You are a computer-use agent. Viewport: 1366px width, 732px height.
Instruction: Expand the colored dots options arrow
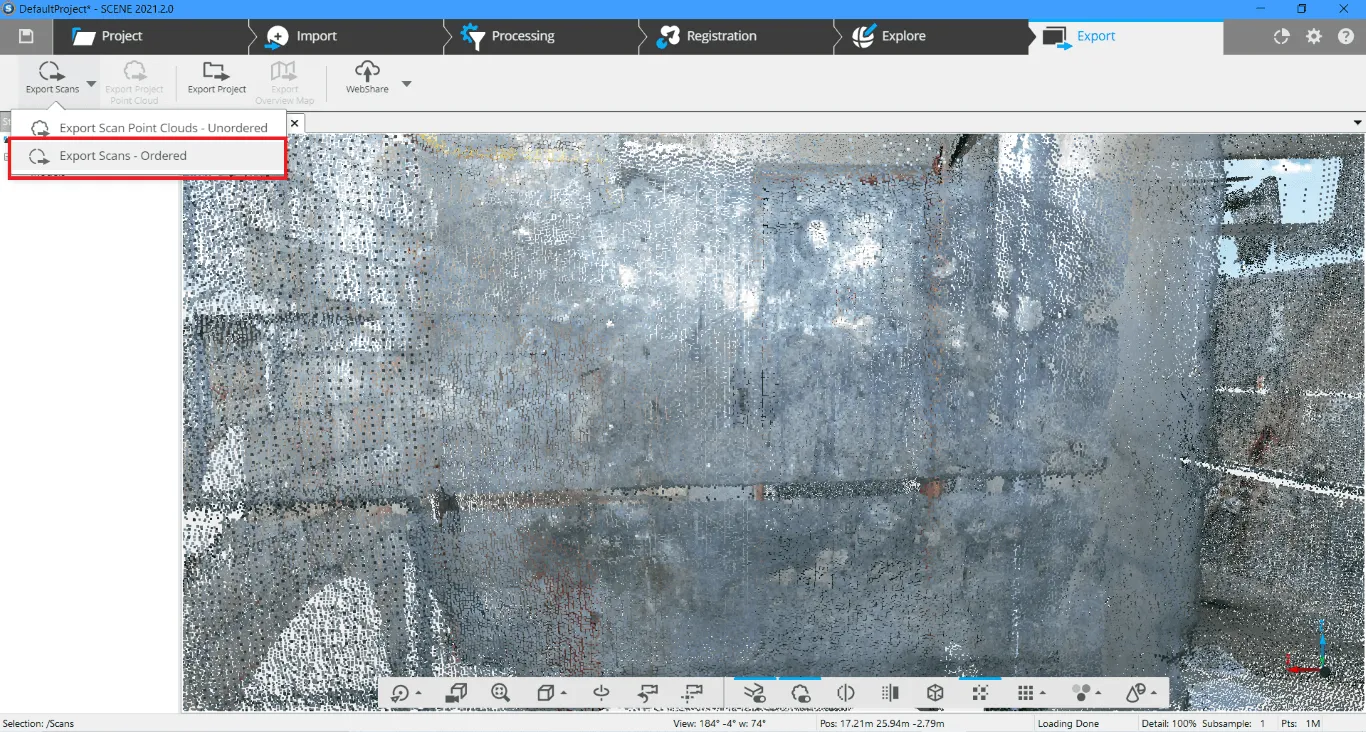[x=1099, y=693]
